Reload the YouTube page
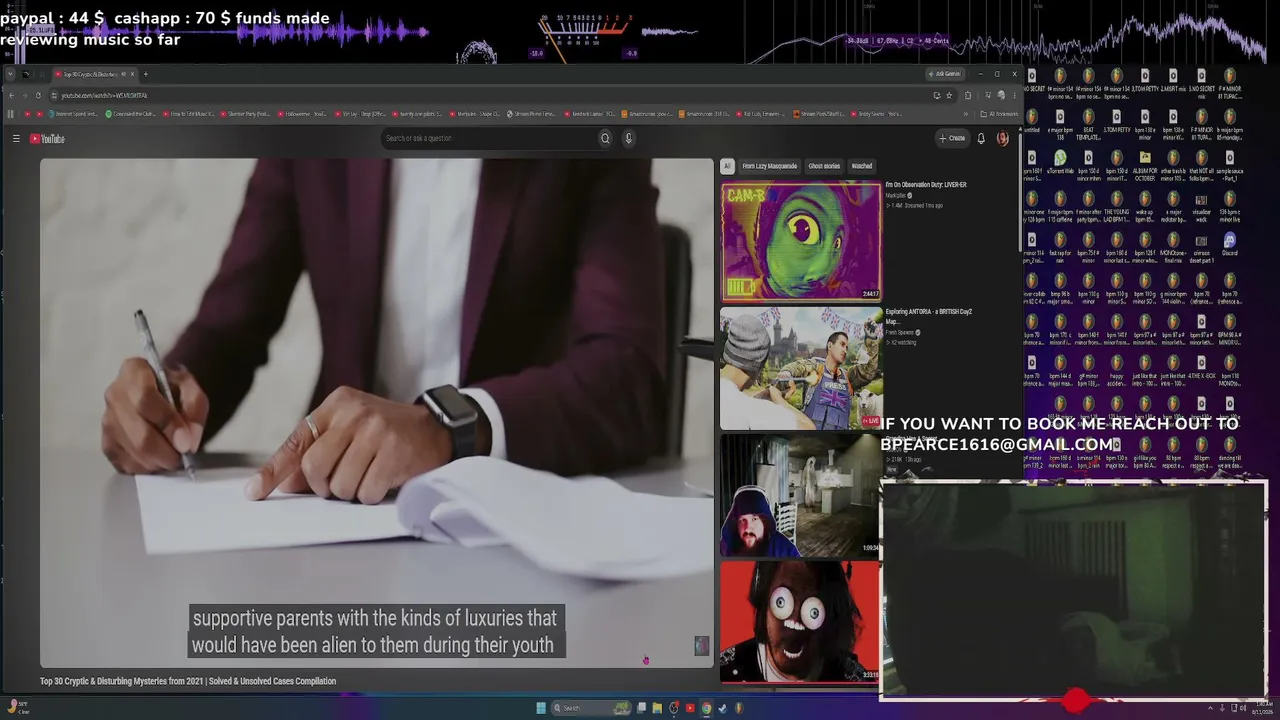1280x720 pixels. coord(38,95)
